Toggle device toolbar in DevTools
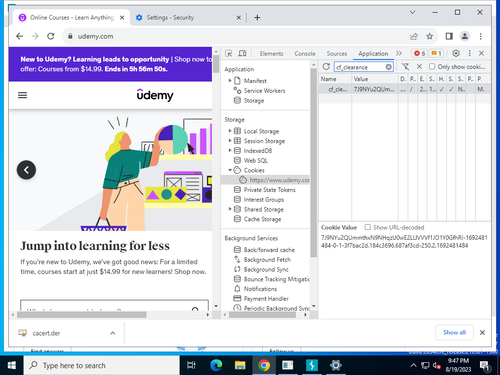 pos(242,53)
